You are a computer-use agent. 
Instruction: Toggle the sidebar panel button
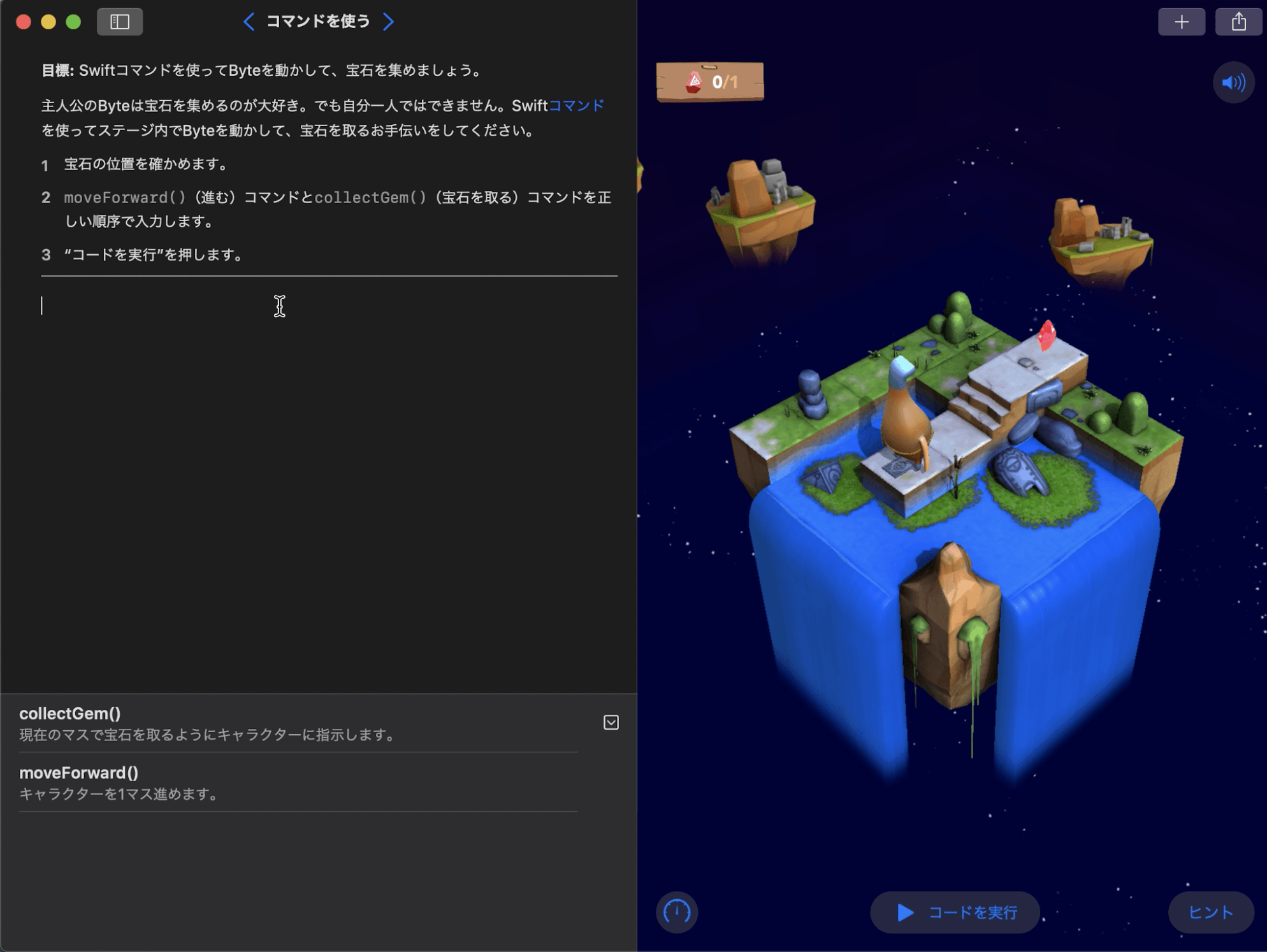tap(119, 22)
